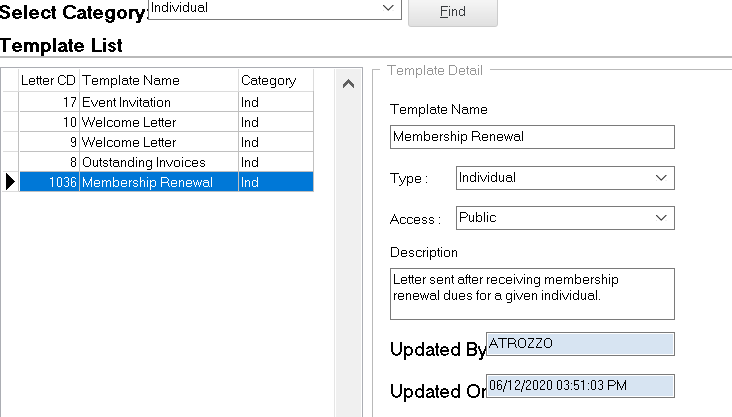Click the Letter CD cell 1036
This screenshot has width=732, height=417.
pyautogui.click(x=49, y=182)
